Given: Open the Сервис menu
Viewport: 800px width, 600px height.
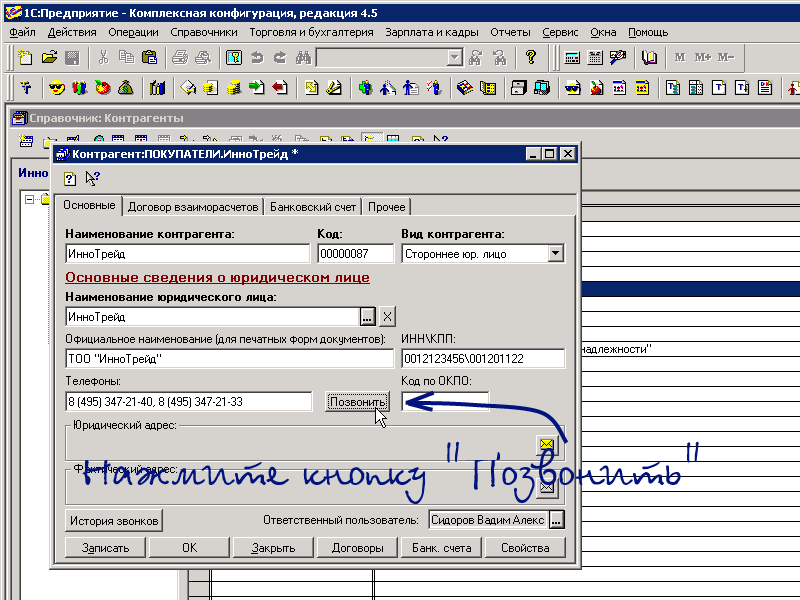Looking at the screenshot, I should (560, 32).
